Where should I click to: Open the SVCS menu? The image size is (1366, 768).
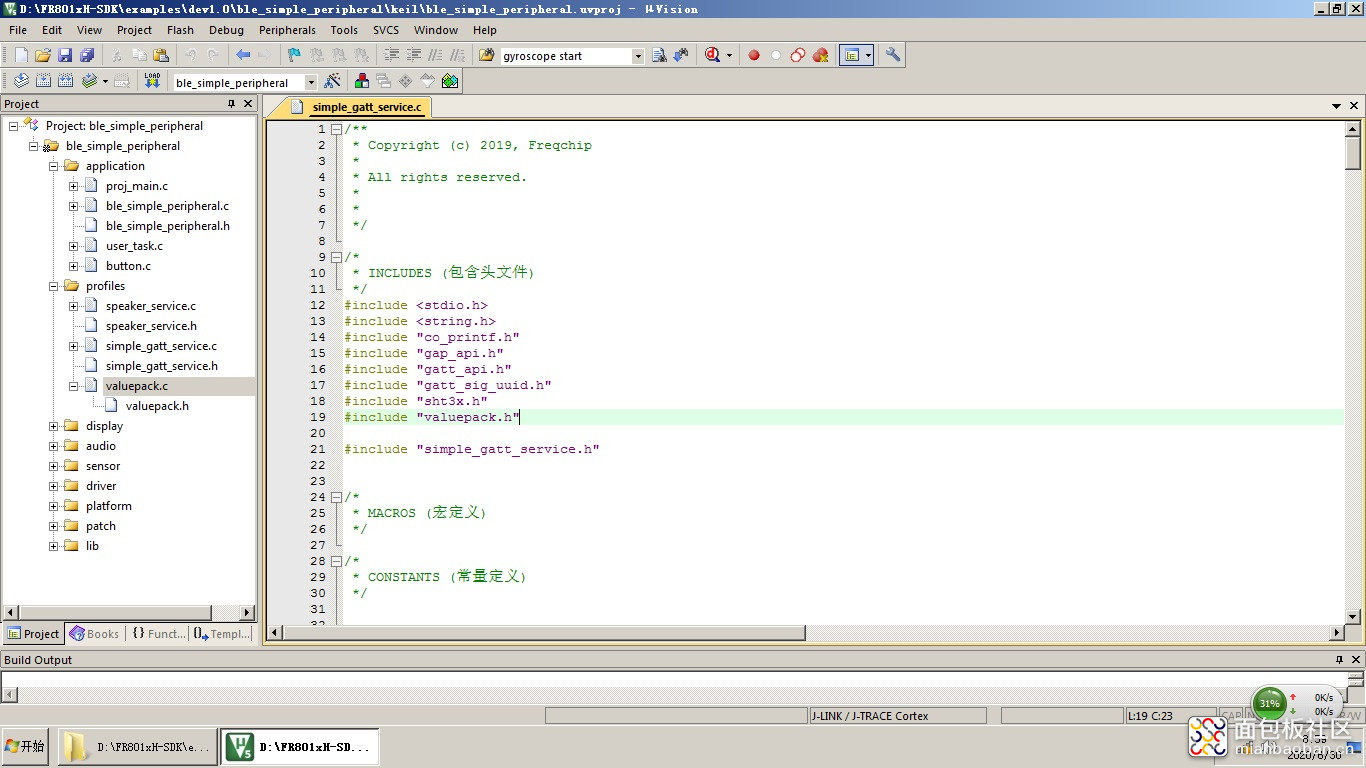click(386, 30)
